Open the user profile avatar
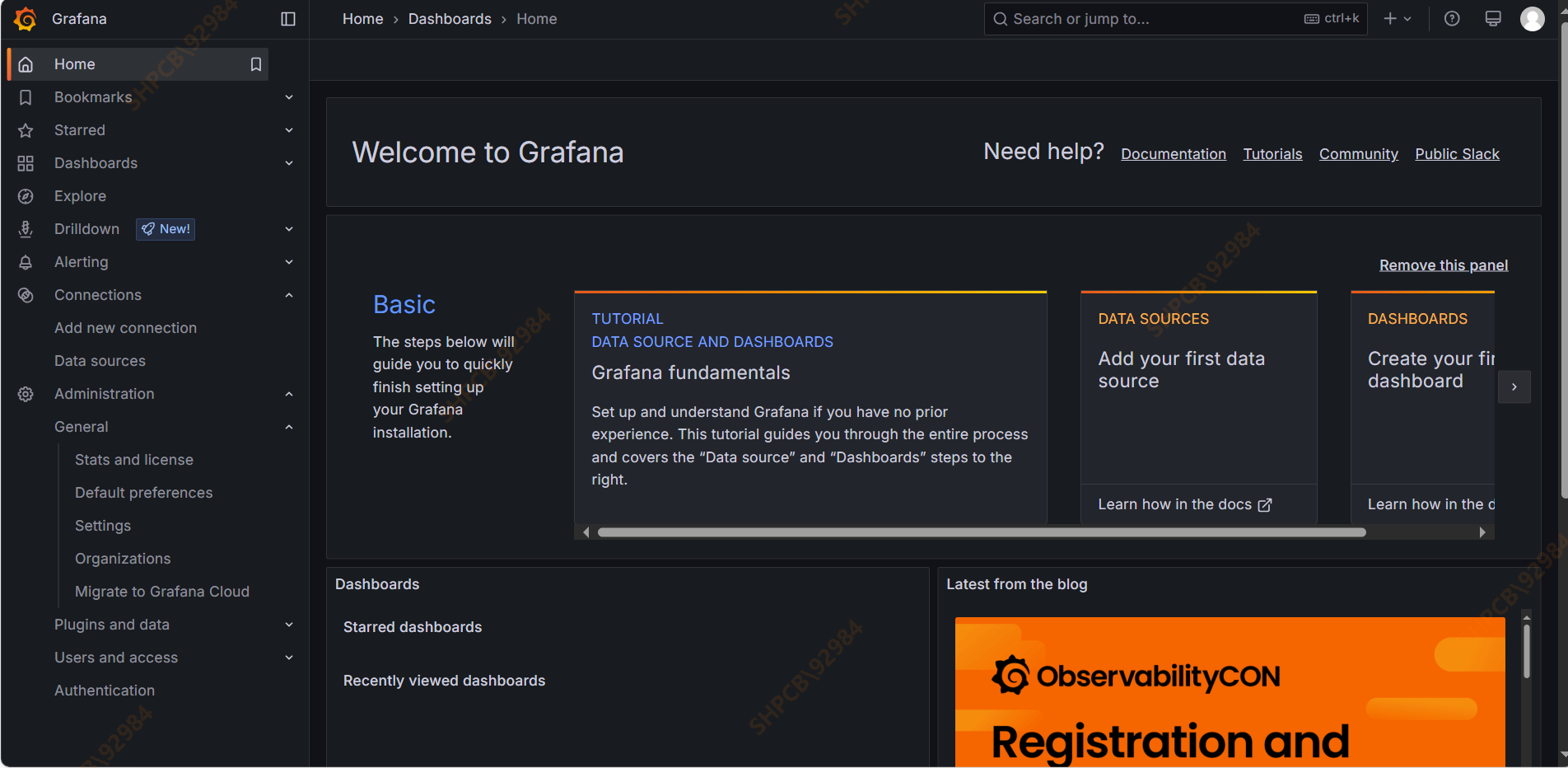The width and height of the screenshot is (1568, 768). coord(1533,18)
